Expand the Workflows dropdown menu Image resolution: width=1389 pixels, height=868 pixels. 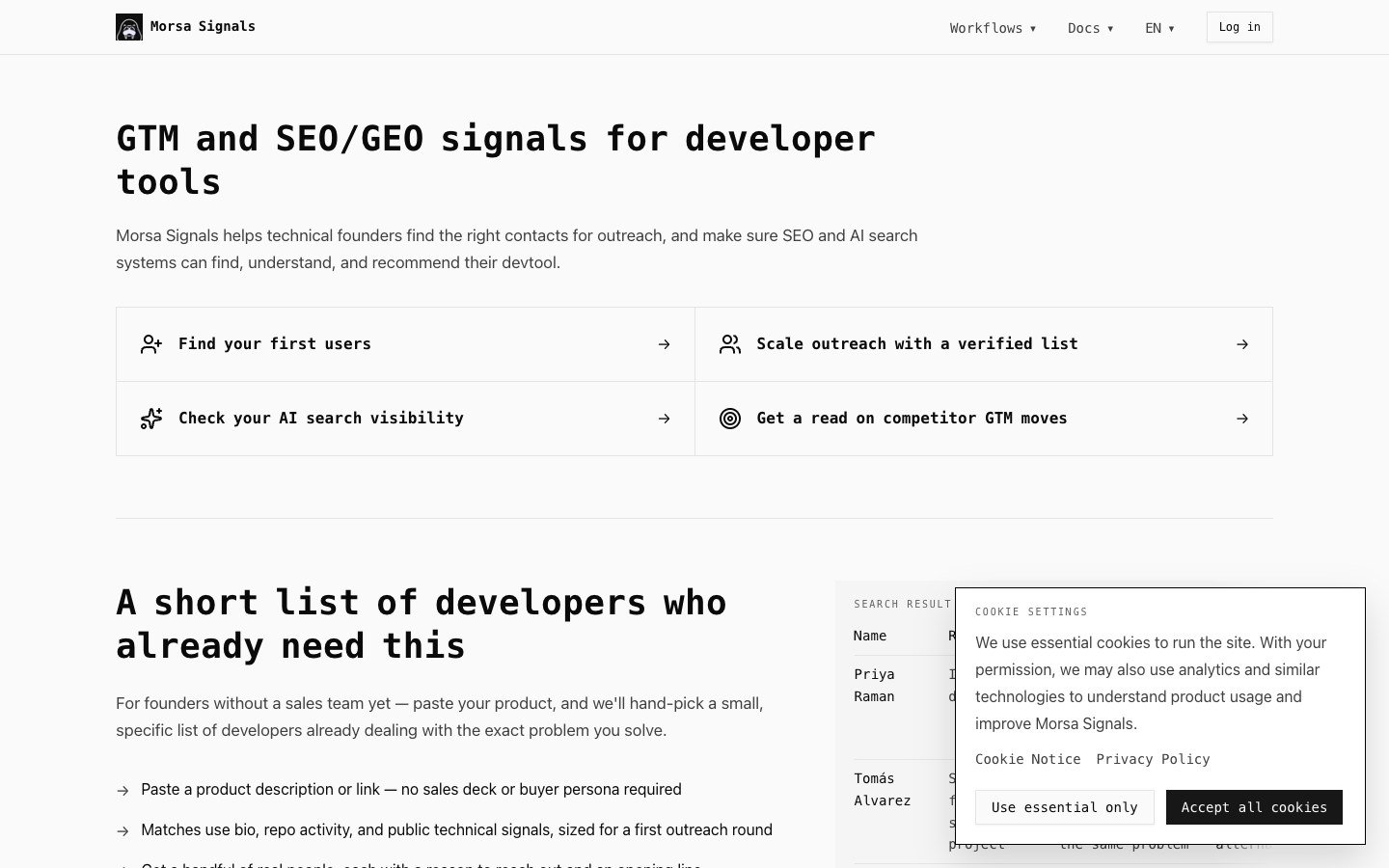coord(993,28)
